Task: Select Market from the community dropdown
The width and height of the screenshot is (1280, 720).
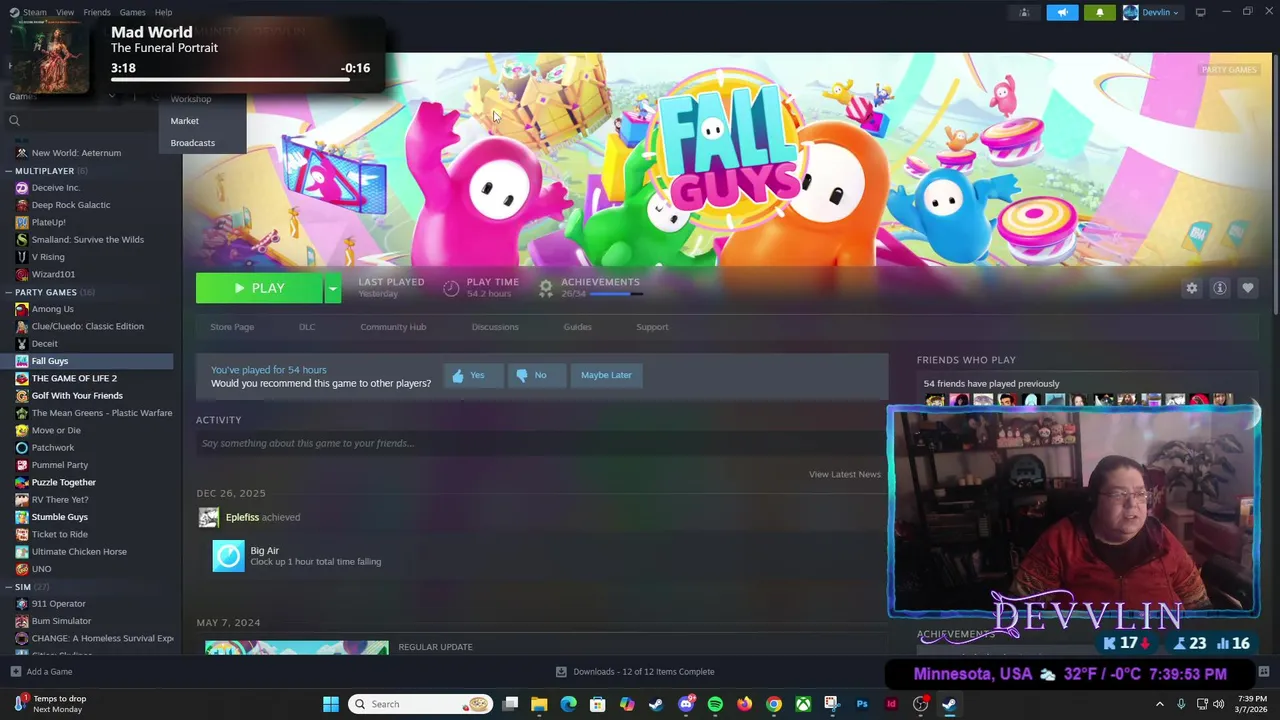Action: click(184, 121)
